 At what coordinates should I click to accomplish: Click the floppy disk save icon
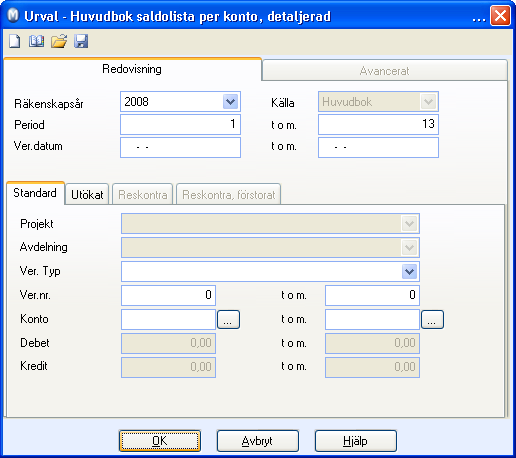[81, 42]
